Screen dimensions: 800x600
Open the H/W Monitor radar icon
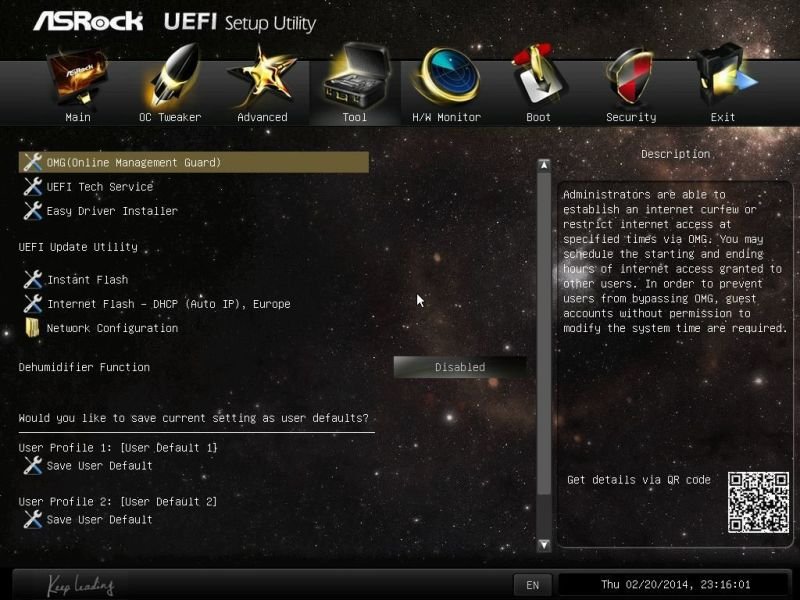click(x=447, y=75)
